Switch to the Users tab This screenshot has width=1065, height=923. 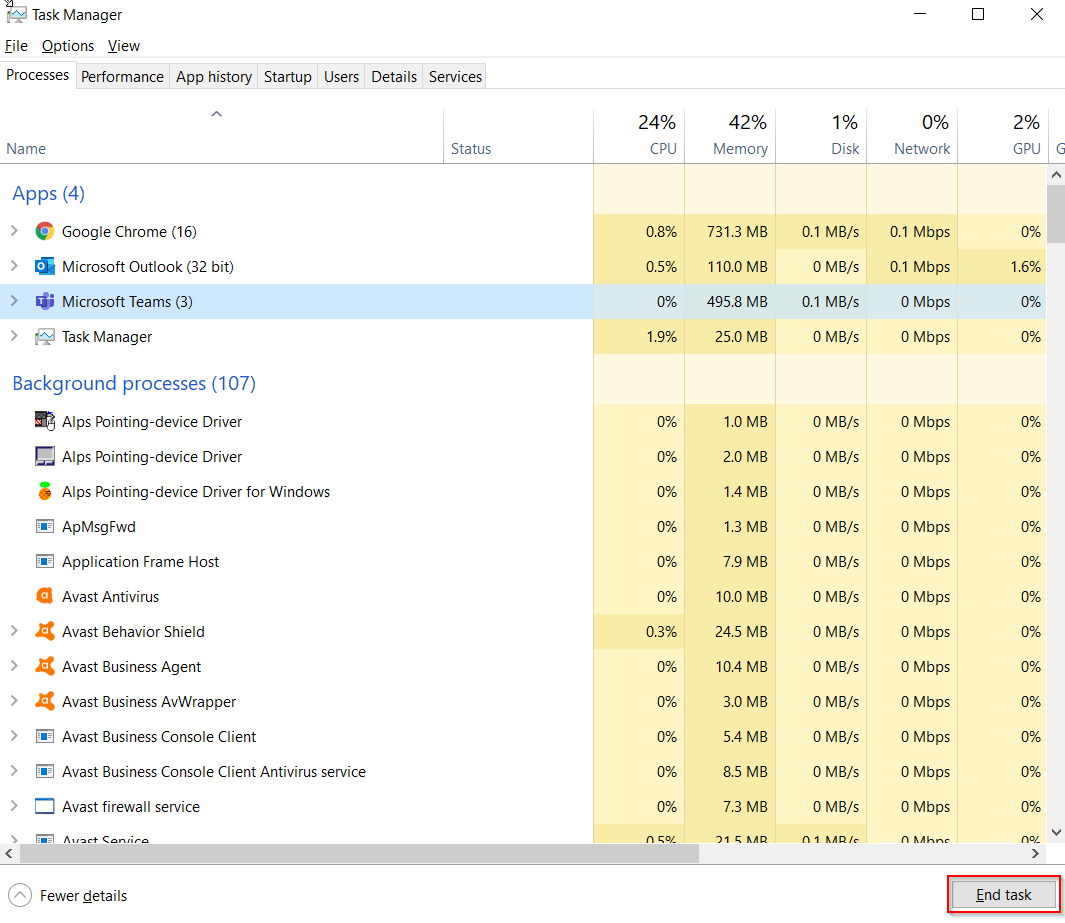pyautogui.click(x=341, y=77)
